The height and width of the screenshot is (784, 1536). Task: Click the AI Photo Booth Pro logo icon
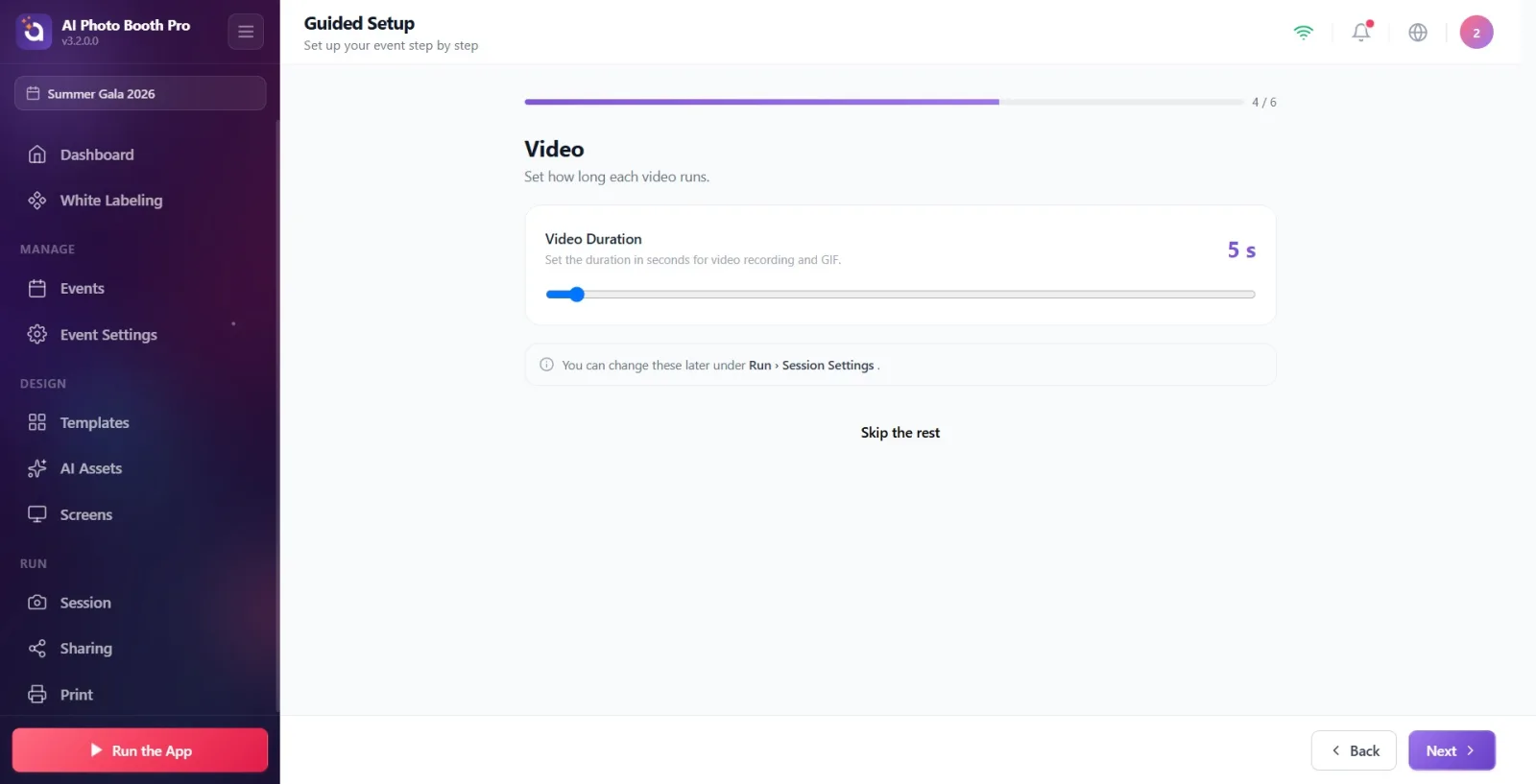[x=34, y=32]
